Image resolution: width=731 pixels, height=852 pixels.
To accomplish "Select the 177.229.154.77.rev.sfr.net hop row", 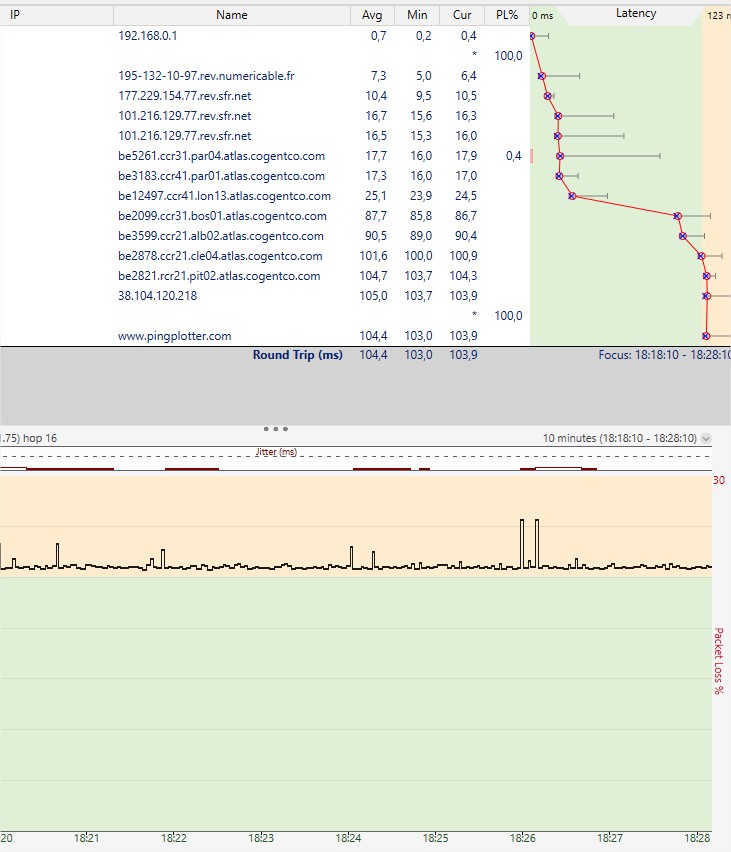I will pos(184,96).
